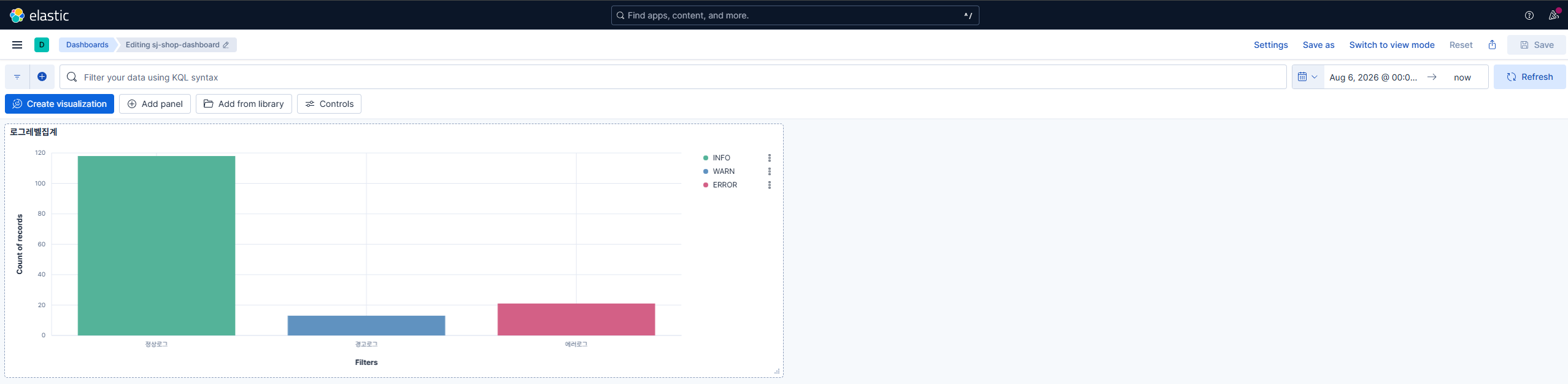Click the Reset option
The height and width of the screenshot is (384, 1568).
coord(1461,45)
